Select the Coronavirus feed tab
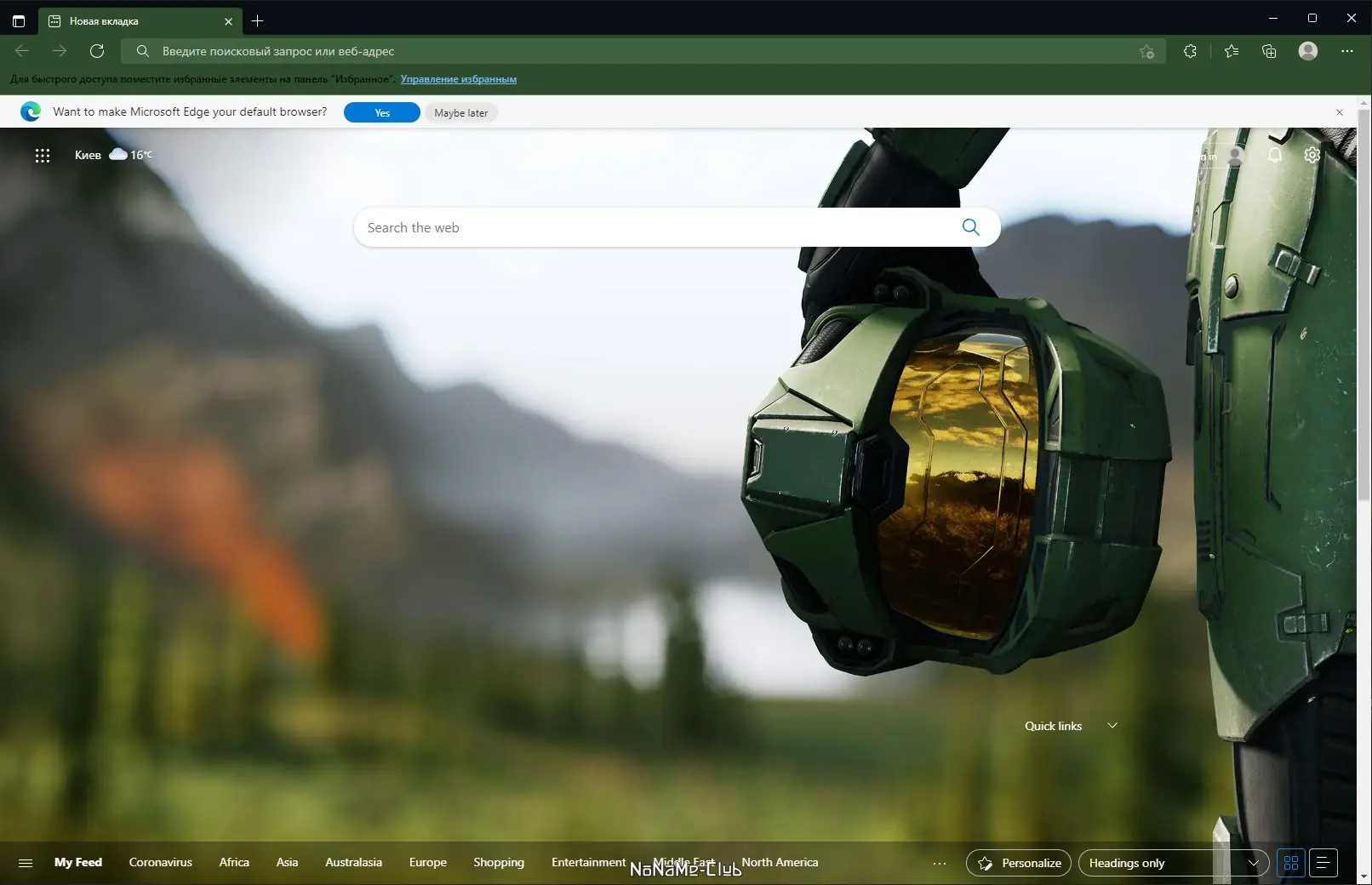The width and height of the screenshot is (1372, 885). pyautogui.click(x=161, y=862)
